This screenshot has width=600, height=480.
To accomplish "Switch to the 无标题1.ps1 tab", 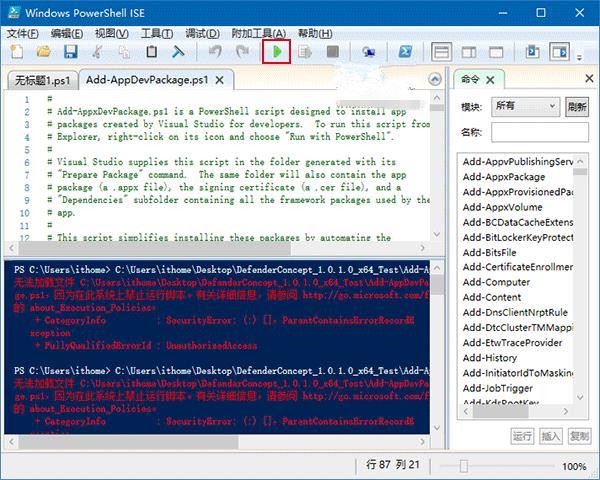I will coord(42,80).
